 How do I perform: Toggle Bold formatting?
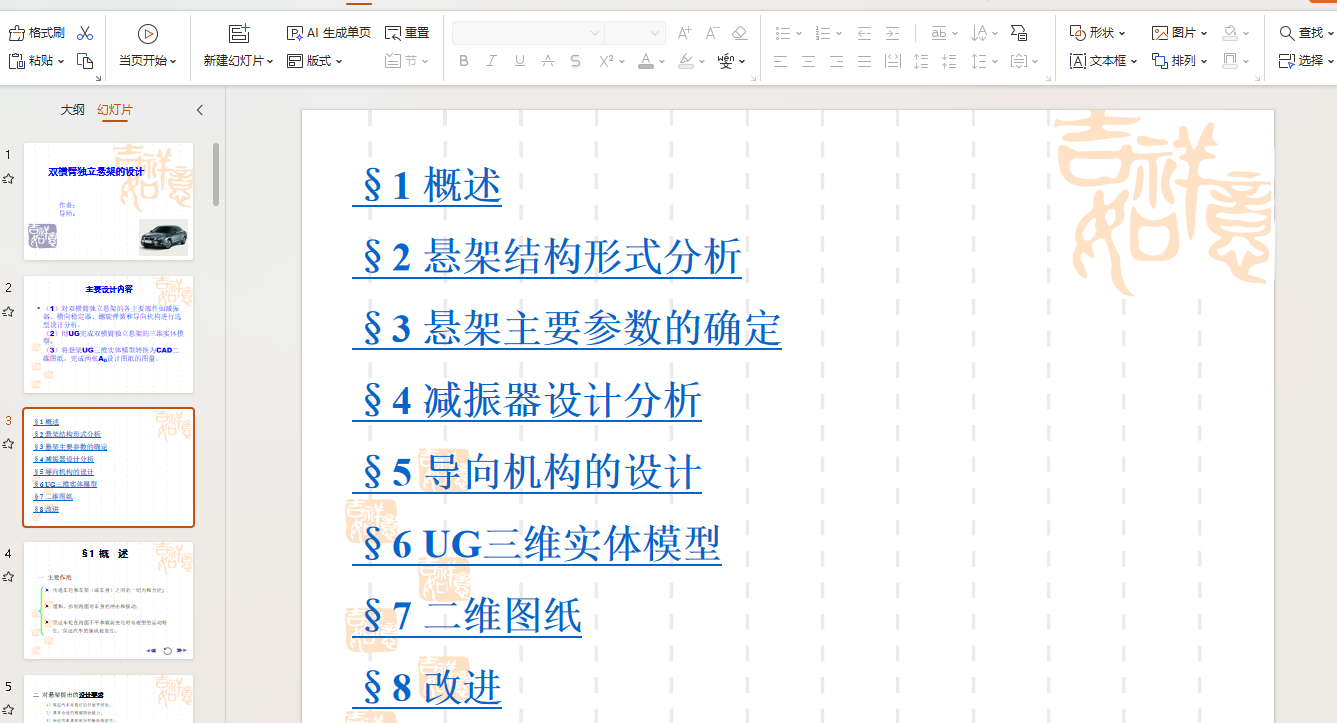[463, 61]
